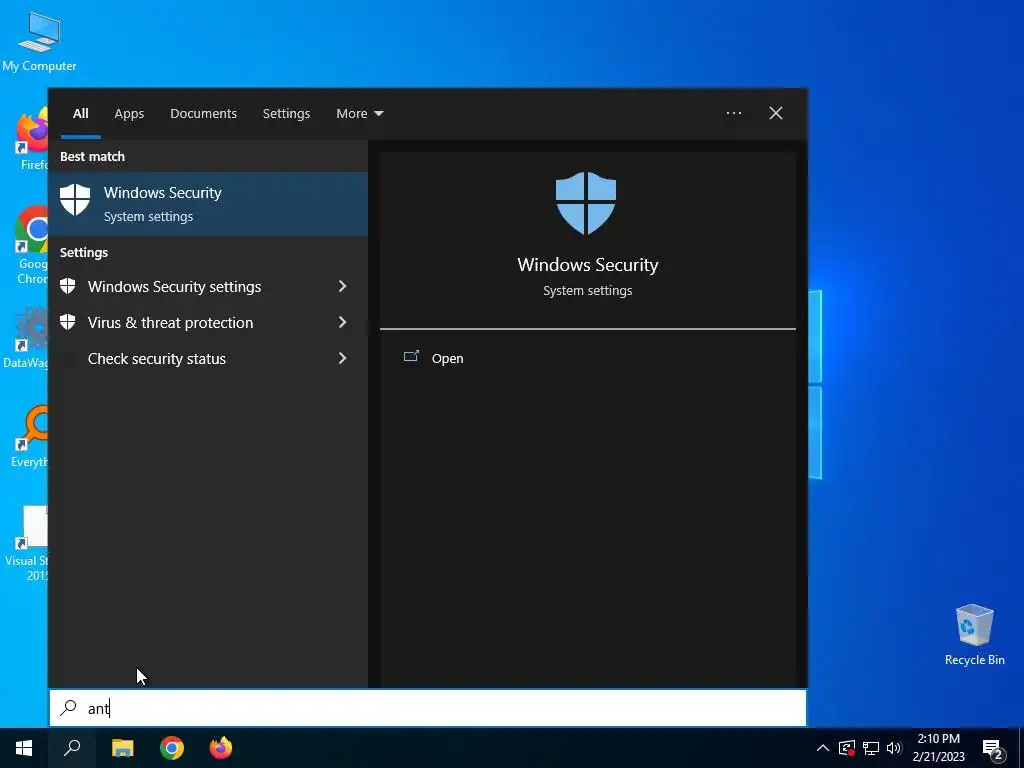The width and height of the screenshot is (1024, 768).
Task: Switch to the All search tab
Action: [x=80, y=114]
